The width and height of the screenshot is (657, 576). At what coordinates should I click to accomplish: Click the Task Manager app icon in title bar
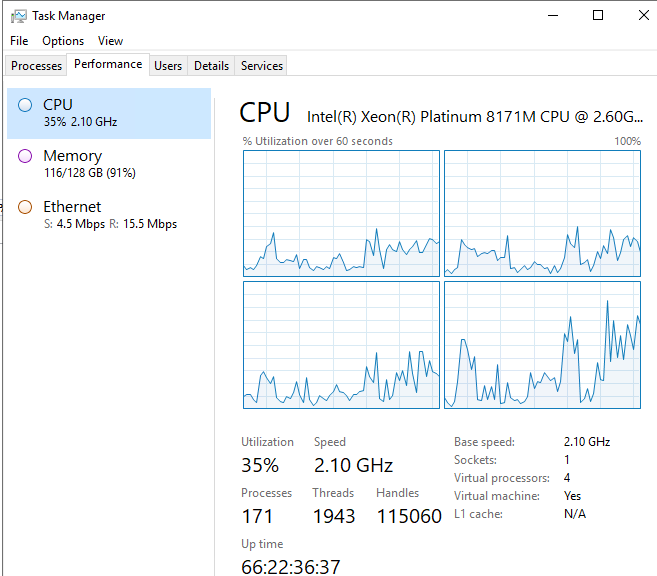[x=18, y=16]
